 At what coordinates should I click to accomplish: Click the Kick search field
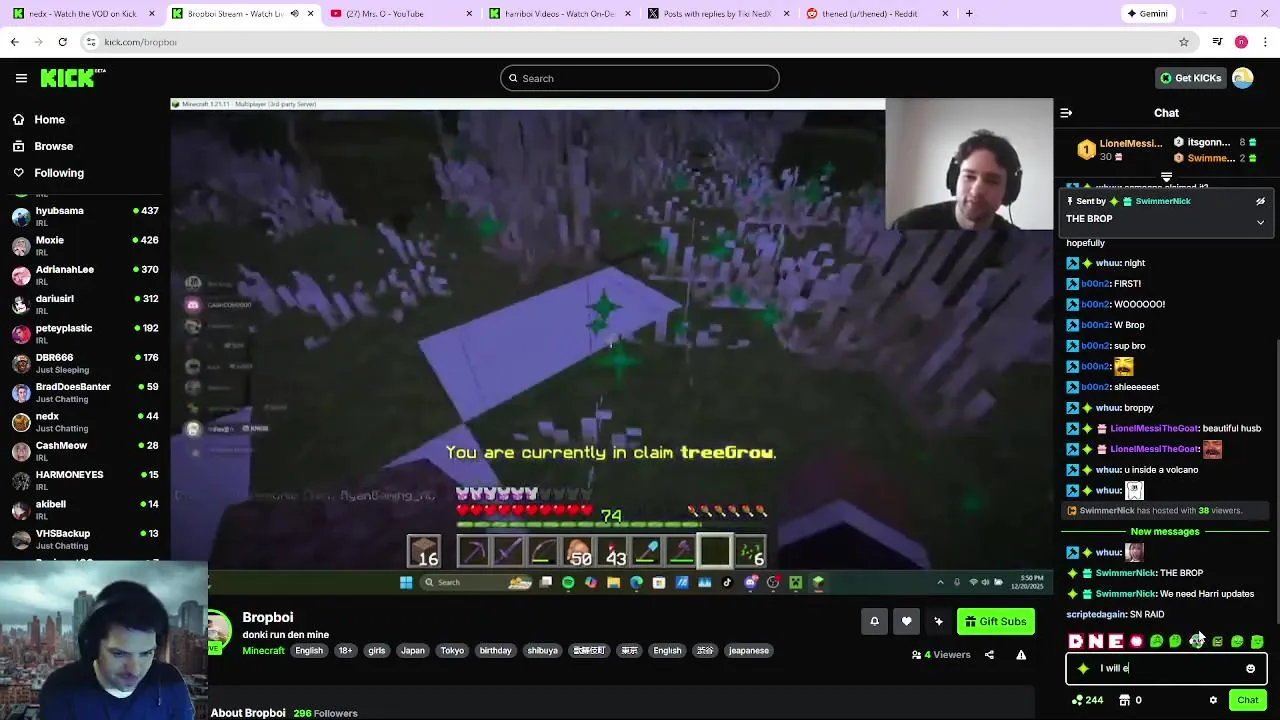(640, 78)
